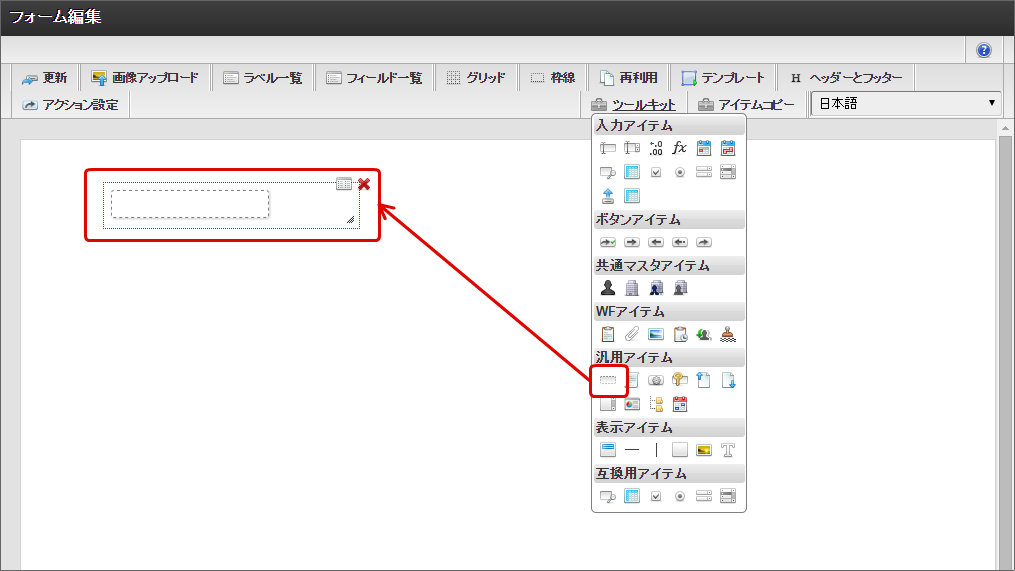Select the paperclip attachment item
Screen dimensions: 1015x571
tap(632, 334)
